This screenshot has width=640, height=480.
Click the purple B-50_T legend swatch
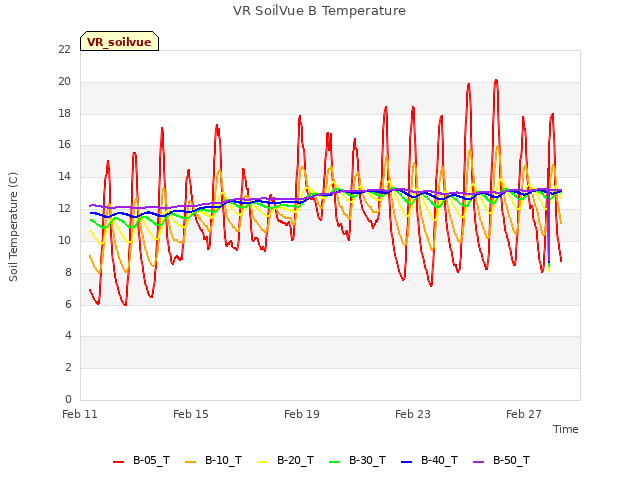pos(478,462)
